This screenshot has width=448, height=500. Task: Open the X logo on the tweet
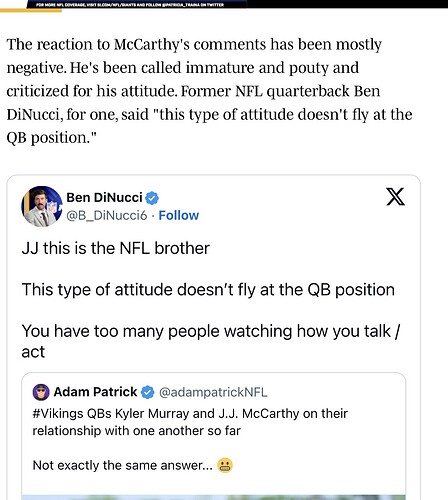(396, 196)
